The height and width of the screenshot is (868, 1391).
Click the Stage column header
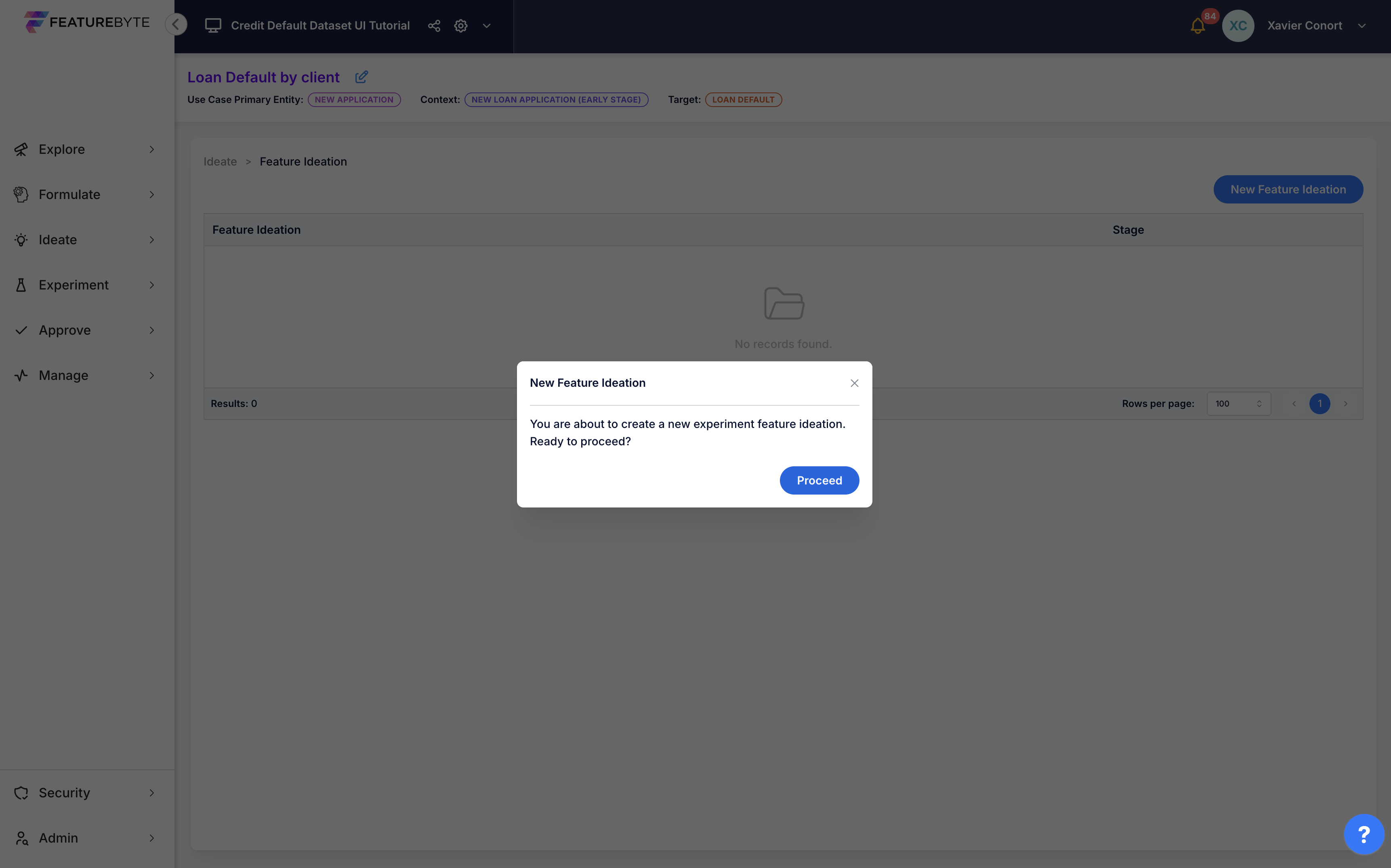point(1128,230)
